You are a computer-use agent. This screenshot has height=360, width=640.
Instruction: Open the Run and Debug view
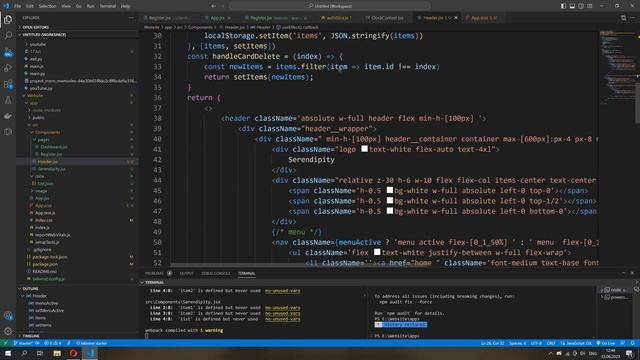(x=8, y=68)
